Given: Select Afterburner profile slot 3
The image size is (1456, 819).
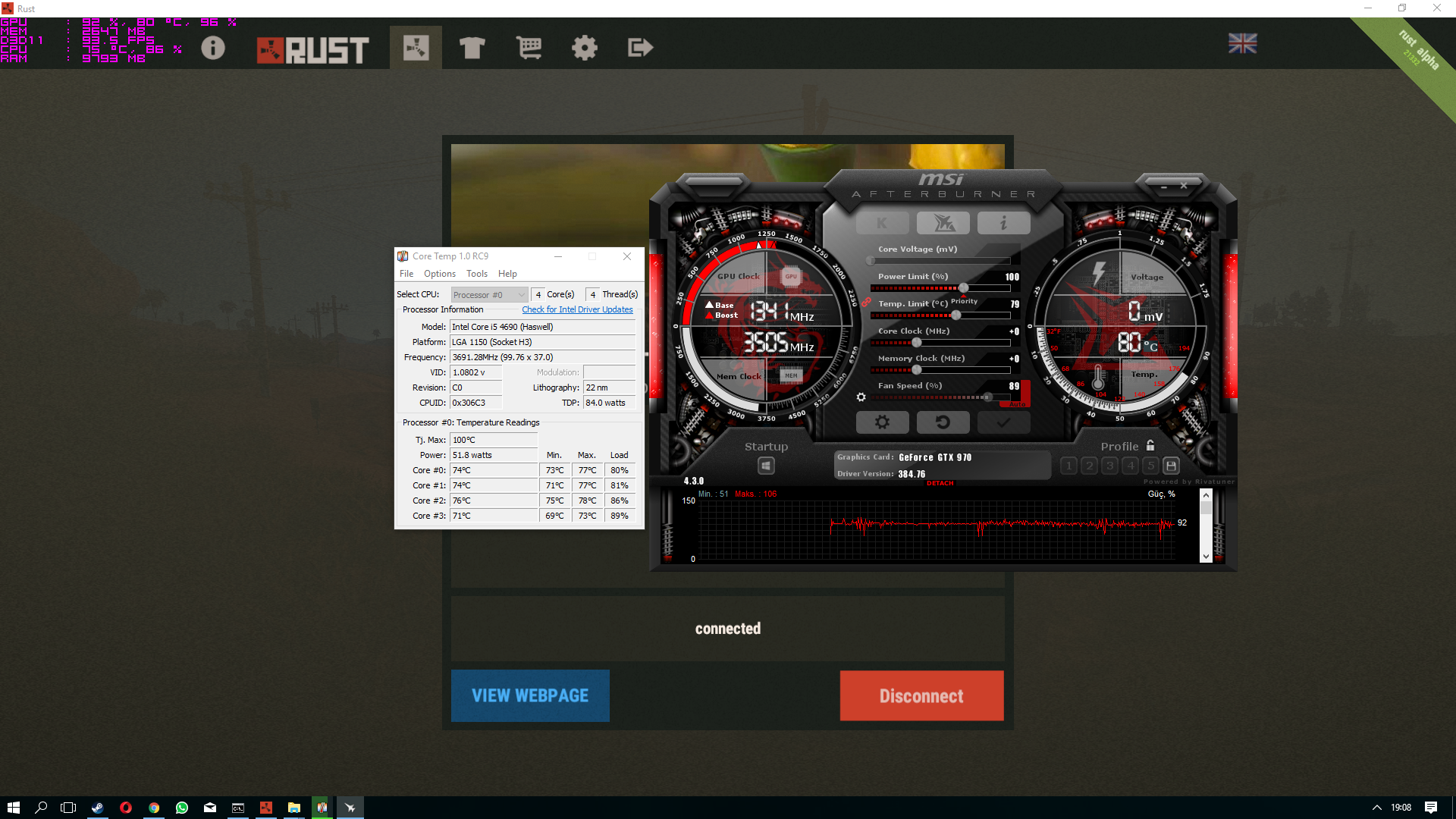Looking at the screenshot, I should [1110, 466].
